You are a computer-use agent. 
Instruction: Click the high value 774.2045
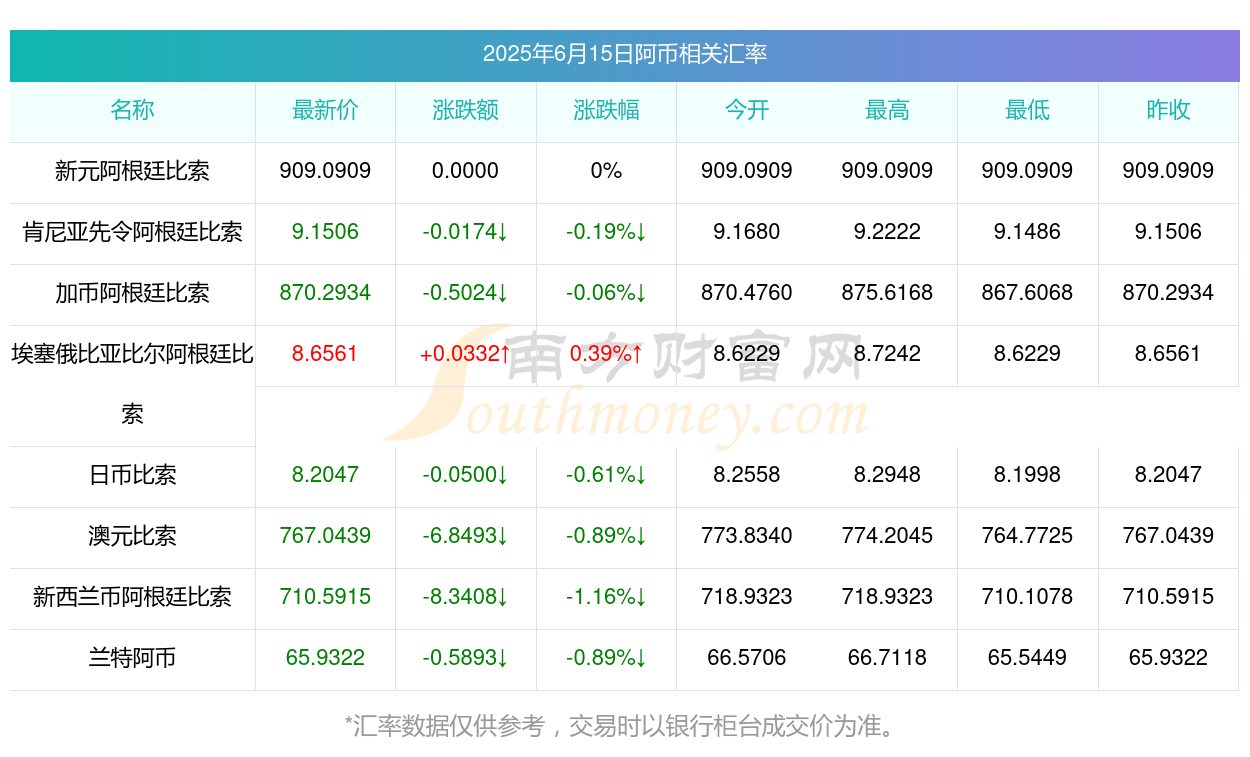point(887,536)
